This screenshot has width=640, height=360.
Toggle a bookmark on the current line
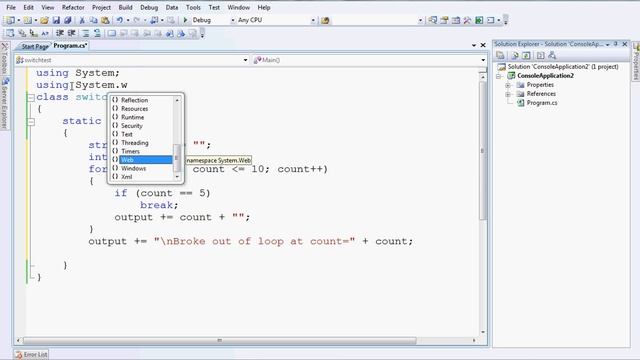pyautogui.click(x=111, y=33)
